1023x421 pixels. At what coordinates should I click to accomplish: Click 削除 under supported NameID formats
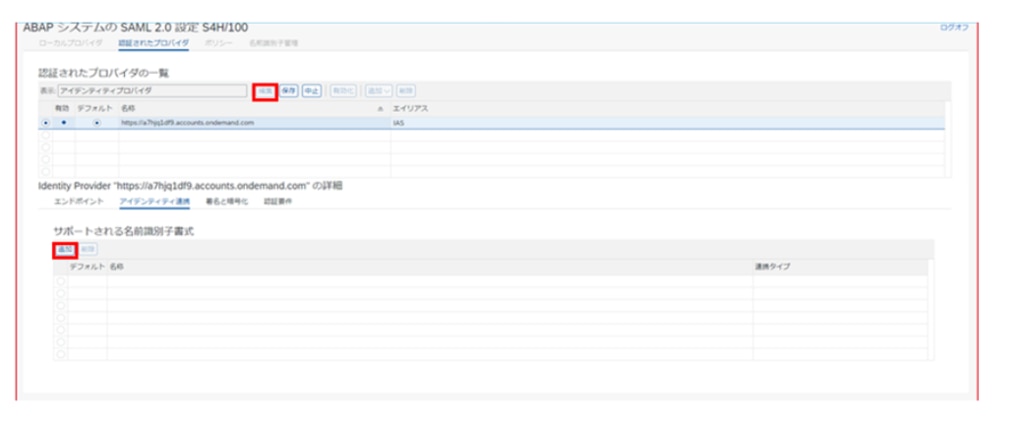pos(88,248)
